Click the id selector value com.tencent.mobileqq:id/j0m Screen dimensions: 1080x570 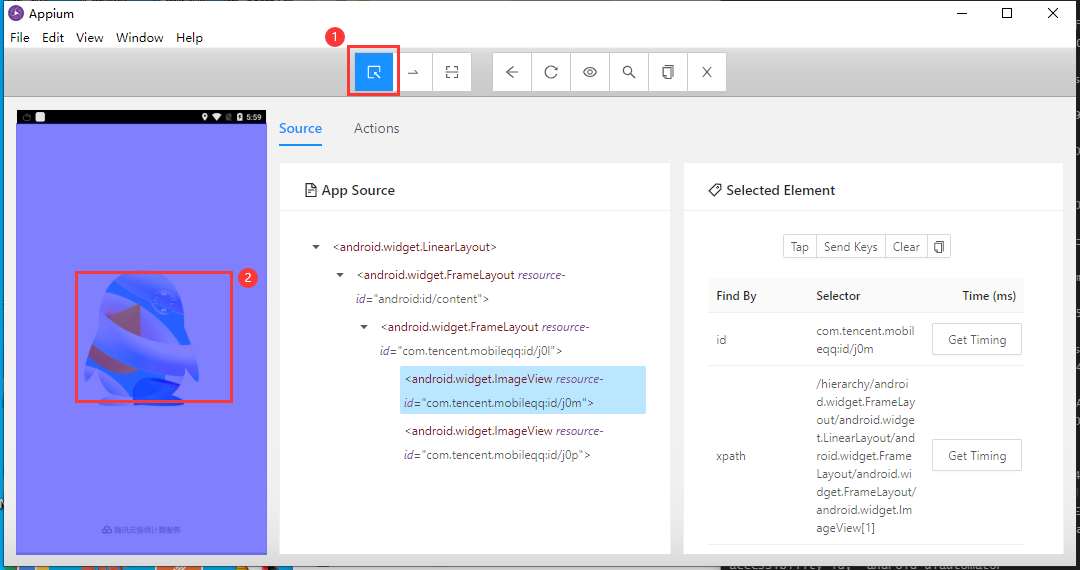(x=865, y=339)
